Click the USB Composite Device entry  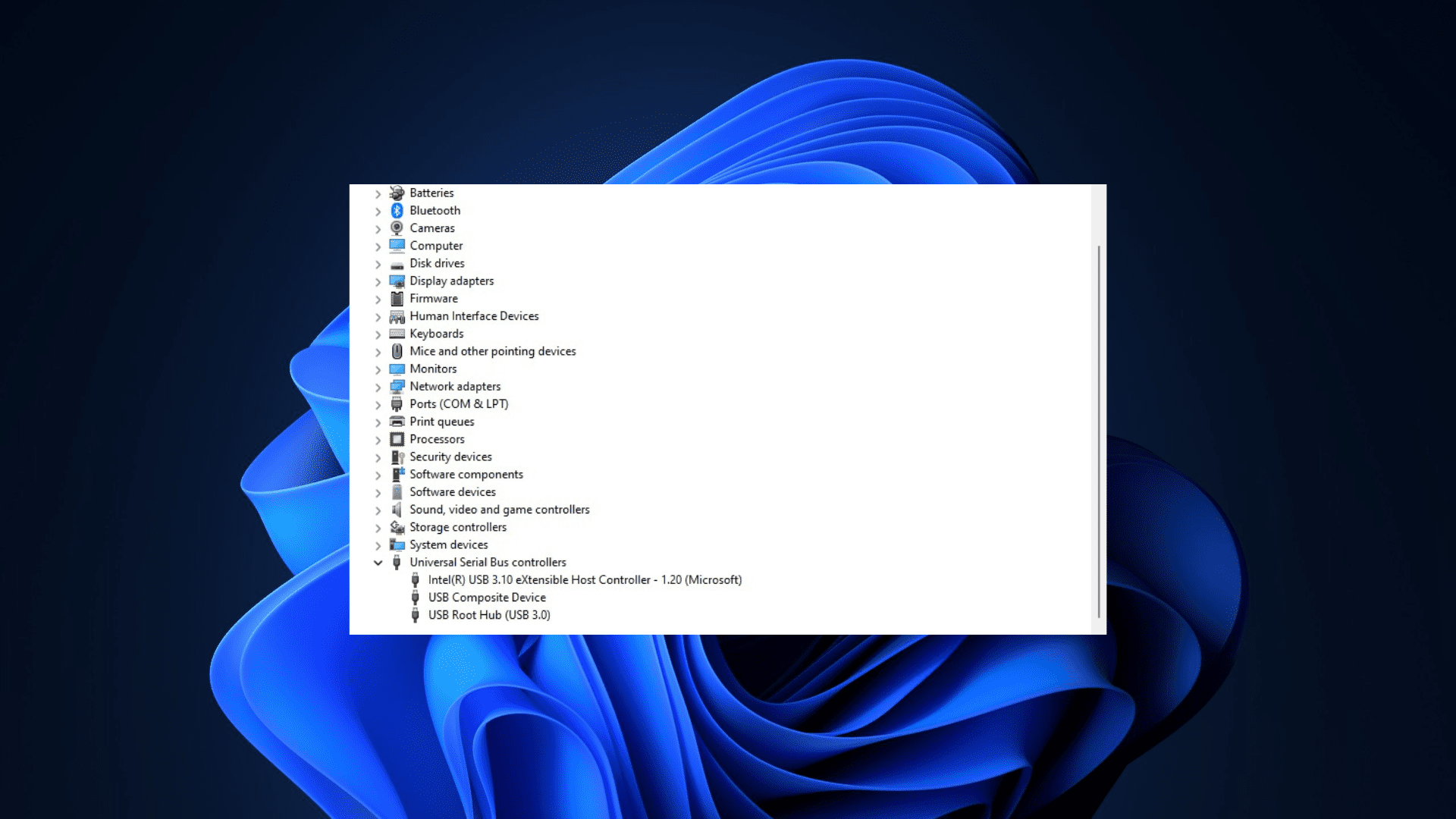pyautogui.click(x=487, y=597)
